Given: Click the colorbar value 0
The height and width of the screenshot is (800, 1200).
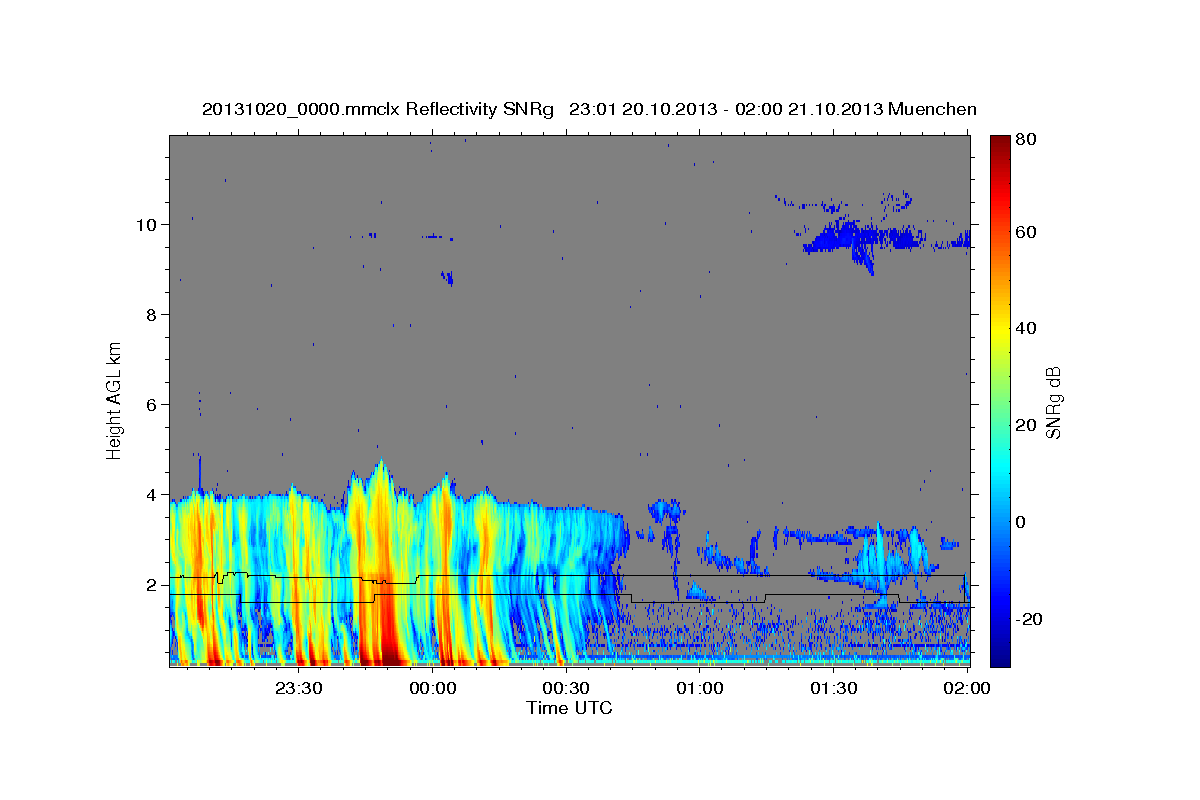Looking at the screenshot, I should tap(1022, 523).
